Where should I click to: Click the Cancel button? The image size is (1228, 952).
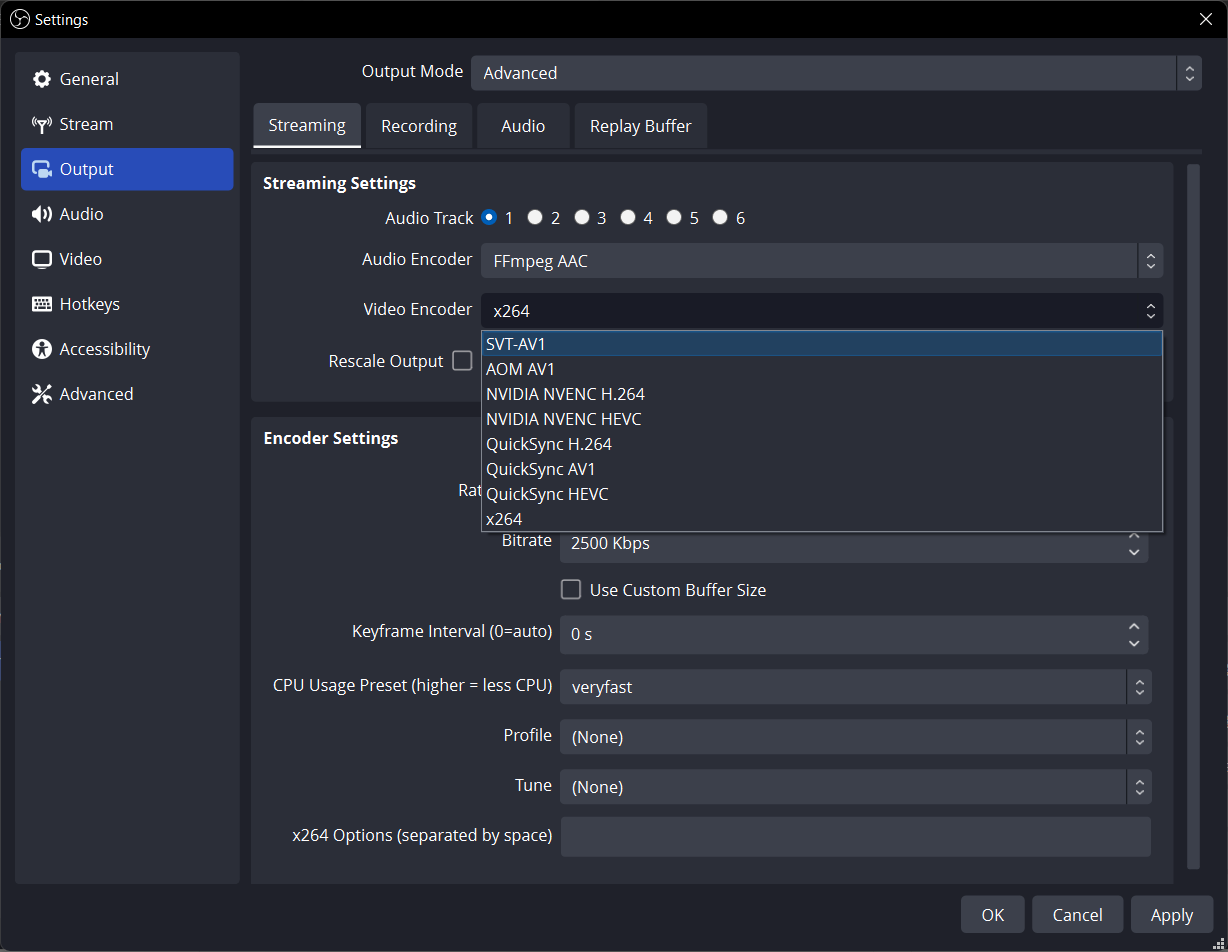click(x=1078, y=914)
